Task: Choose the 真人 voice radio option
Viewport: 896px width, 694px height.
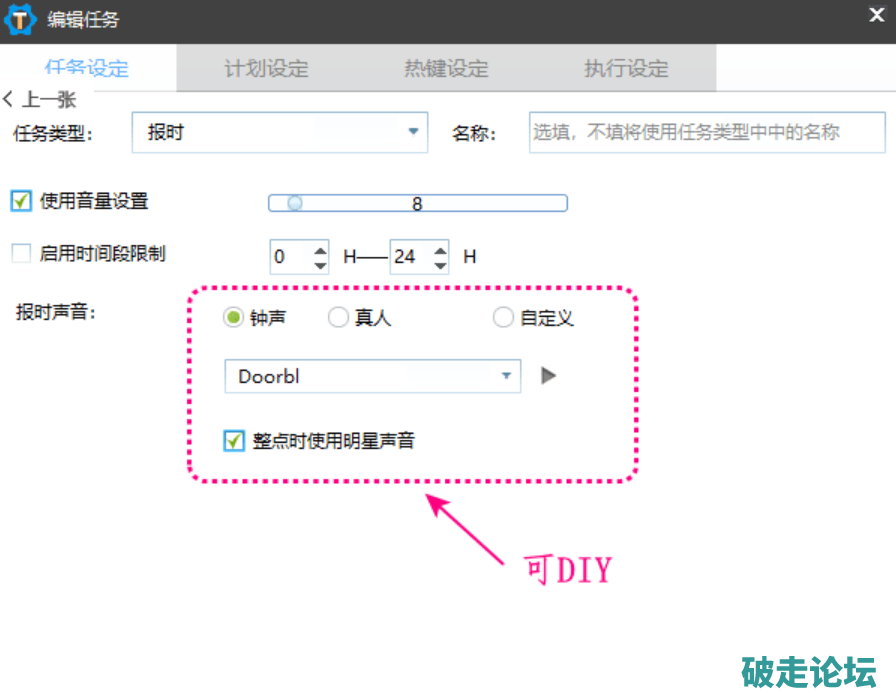Action: [x=338, y=318]
